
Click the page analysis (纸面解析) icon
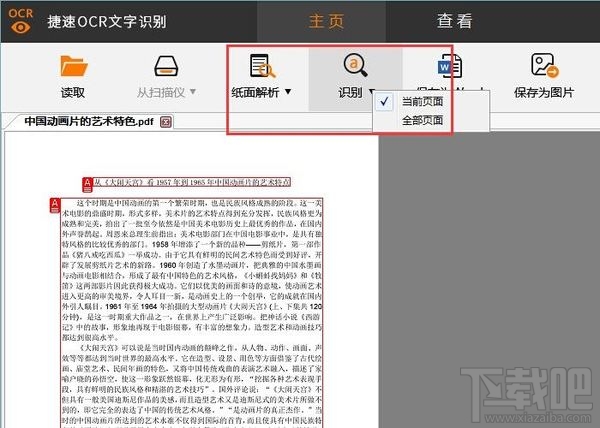click(262, 66)
